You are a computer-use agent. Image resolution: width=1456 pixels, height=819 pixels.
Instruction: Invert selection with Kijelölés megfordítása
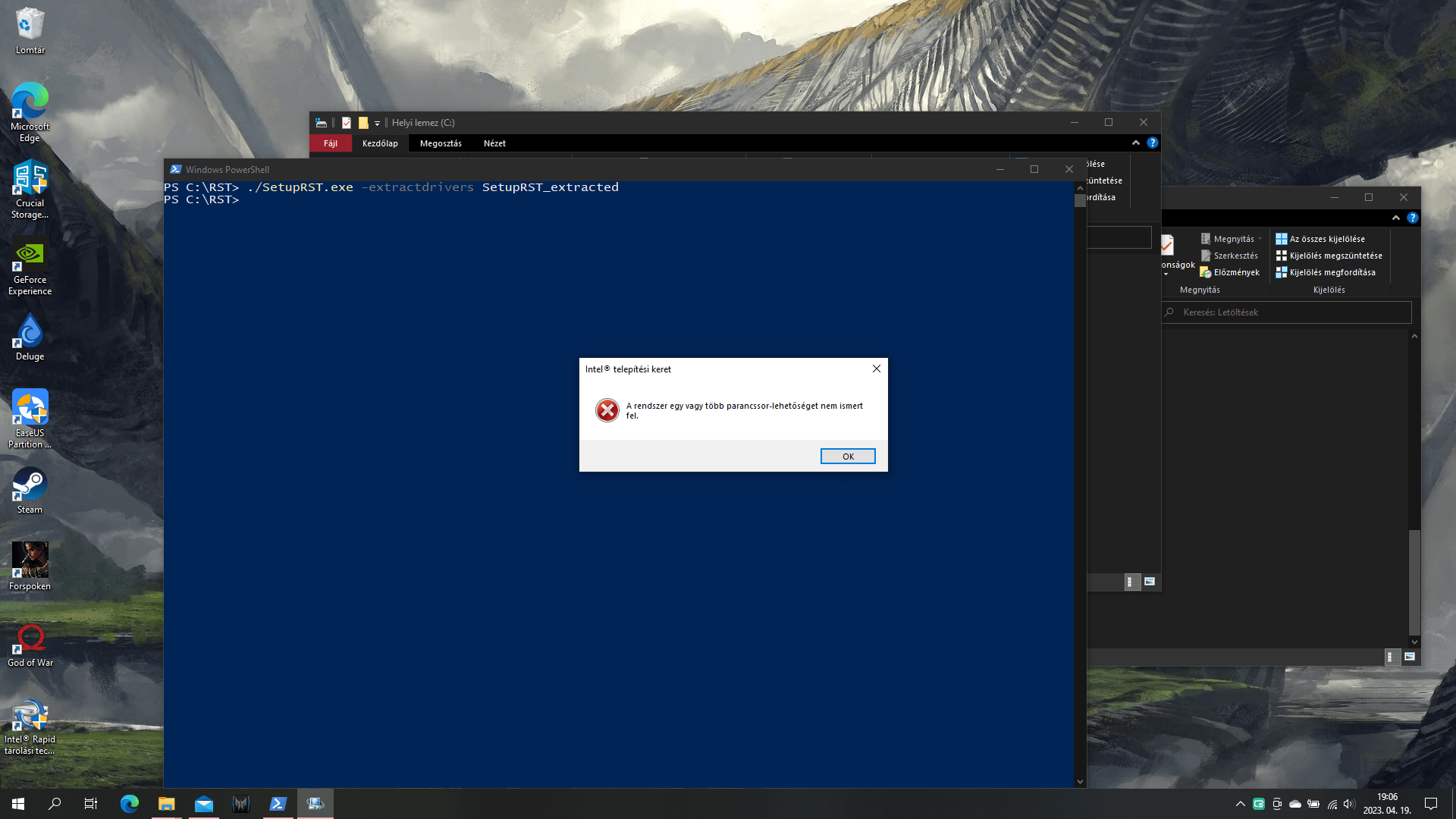[1329, 272]
